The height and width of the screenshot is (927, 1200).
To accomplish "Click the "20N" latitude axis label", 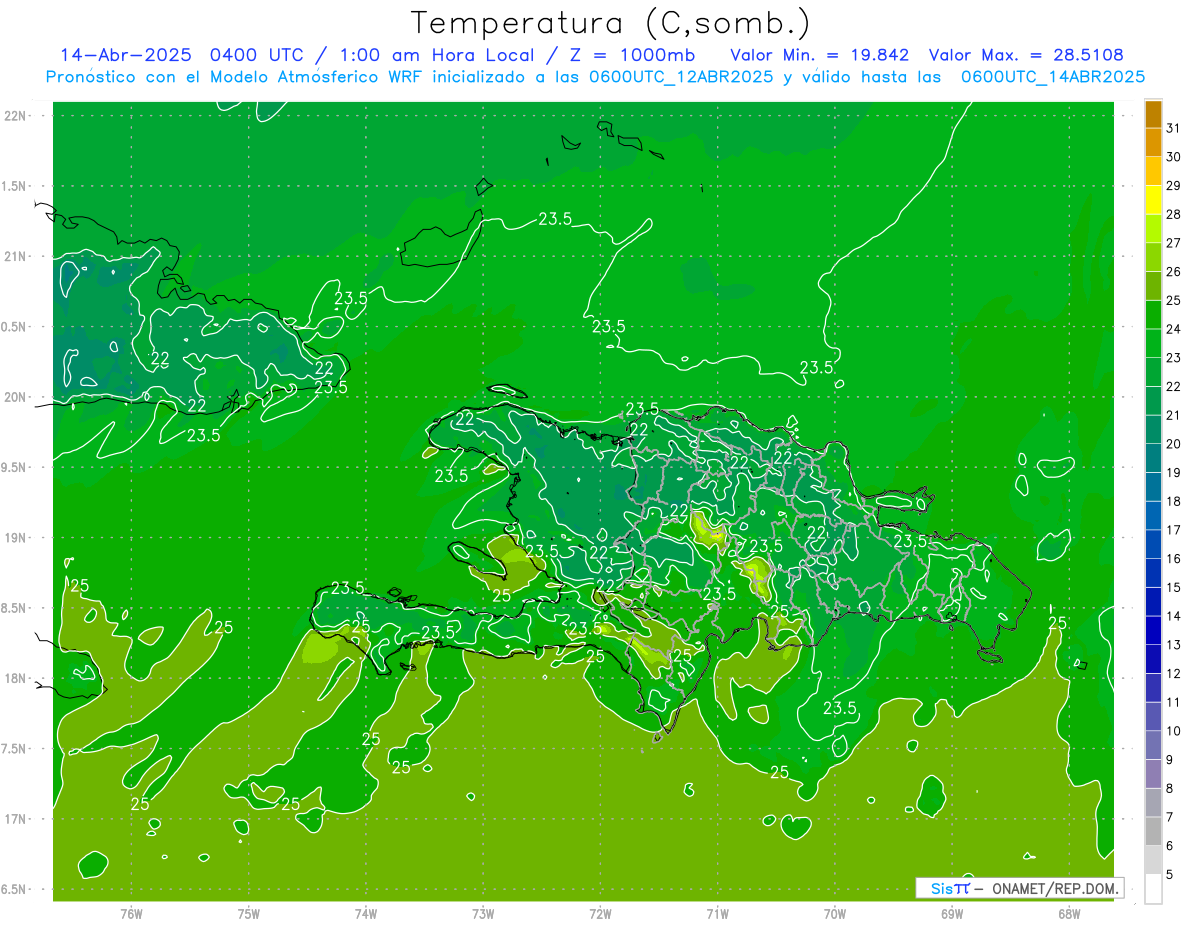I will [15, 397].
